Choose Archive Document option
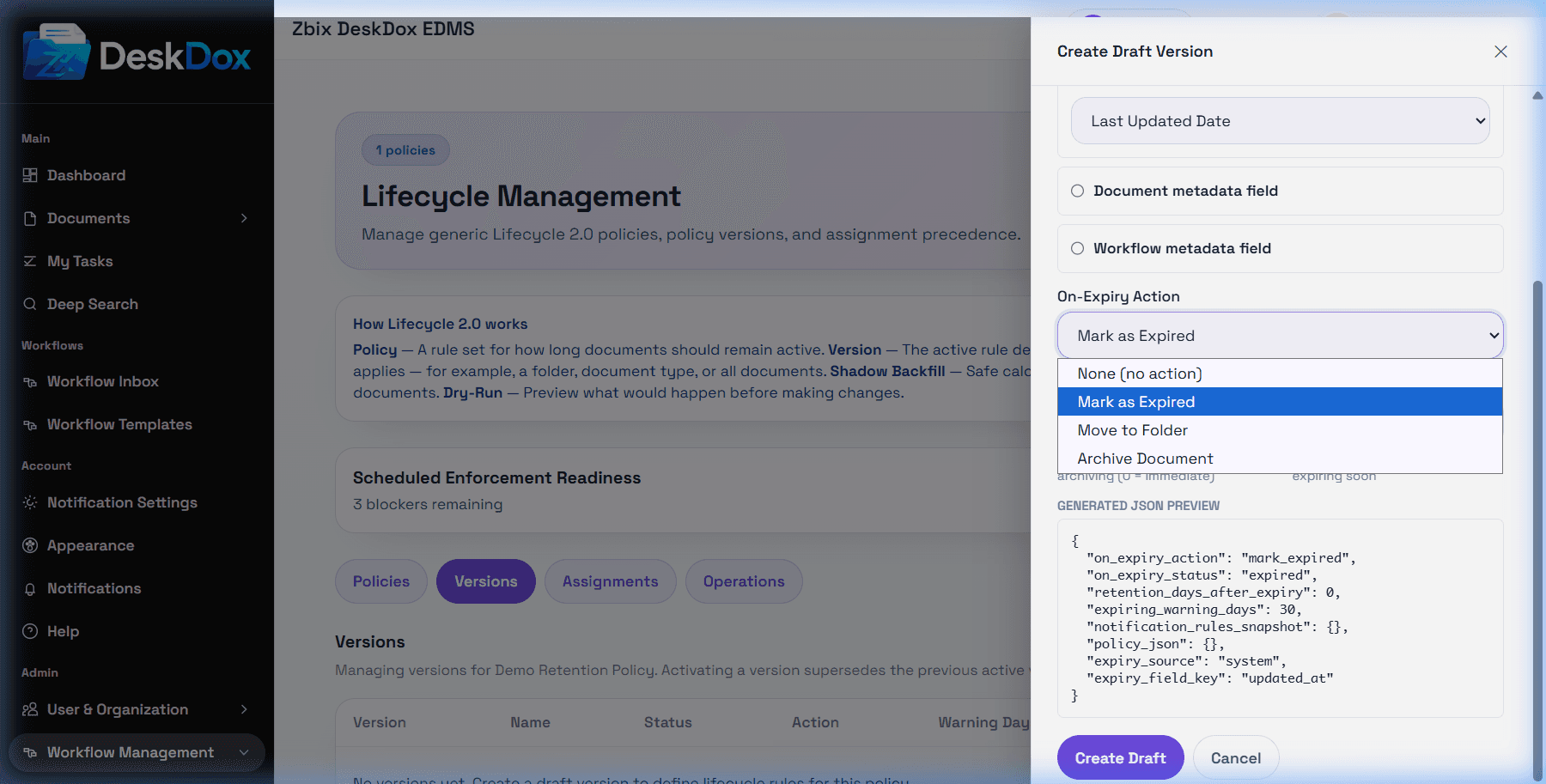Viewport: 1546px width, 784px height. coord(1280,459)
